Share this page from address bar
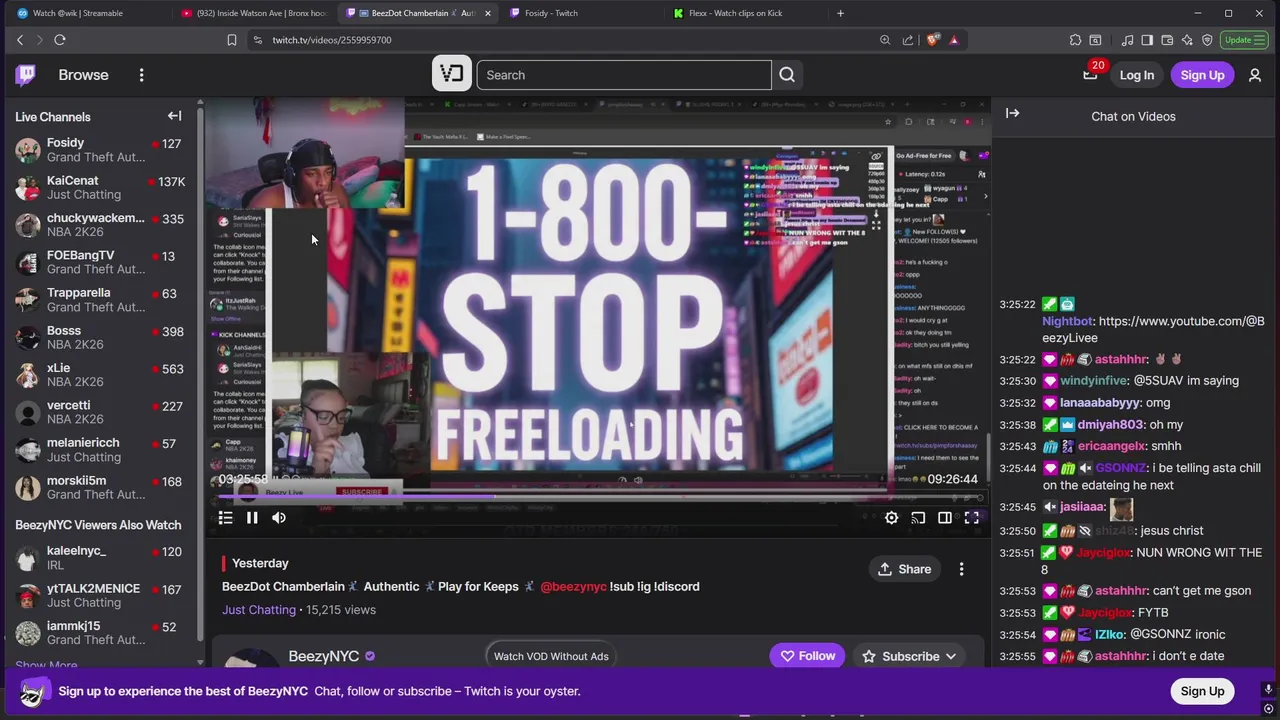The width and height of the screenshot is (1280, 720). click(x=908, y=40)
